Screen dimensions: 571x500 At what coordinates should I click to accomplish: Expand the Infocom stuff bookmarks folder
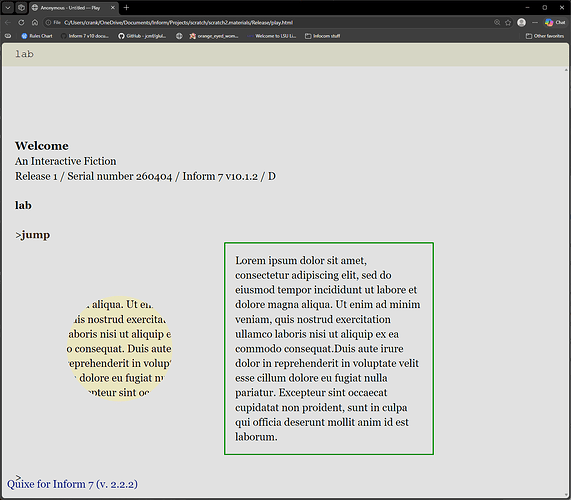pos(323,36)
